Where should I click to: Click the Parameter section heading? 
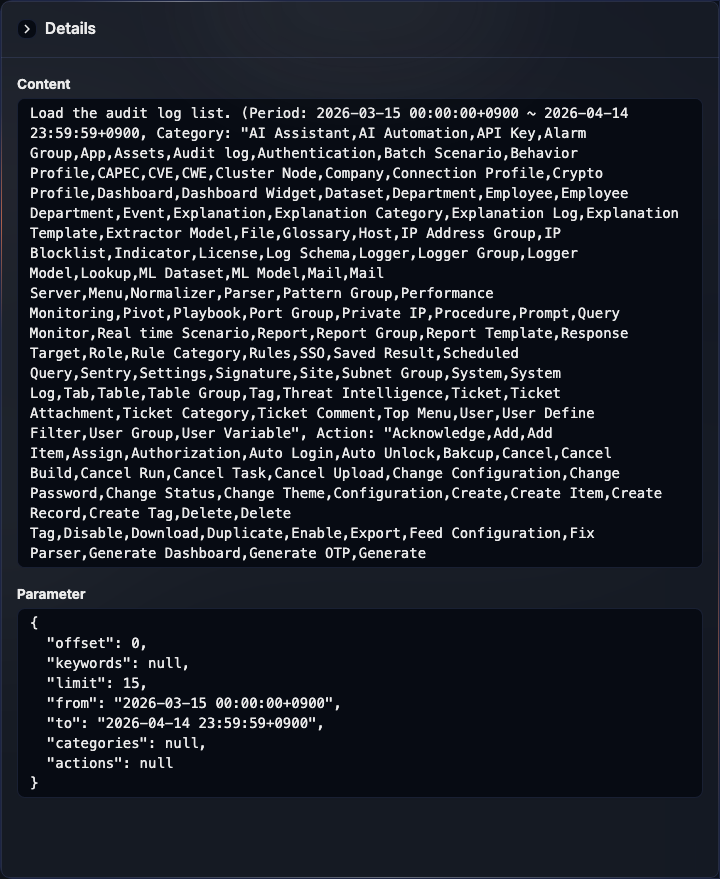51,593
